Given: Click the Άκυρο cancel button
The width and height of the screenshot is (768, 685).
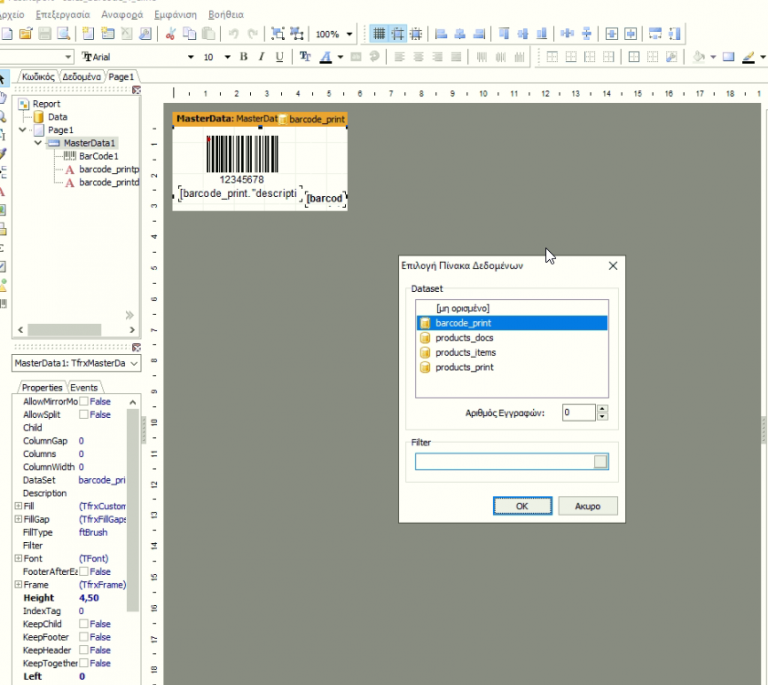Looking at the screenshot, I should [588, 506].
